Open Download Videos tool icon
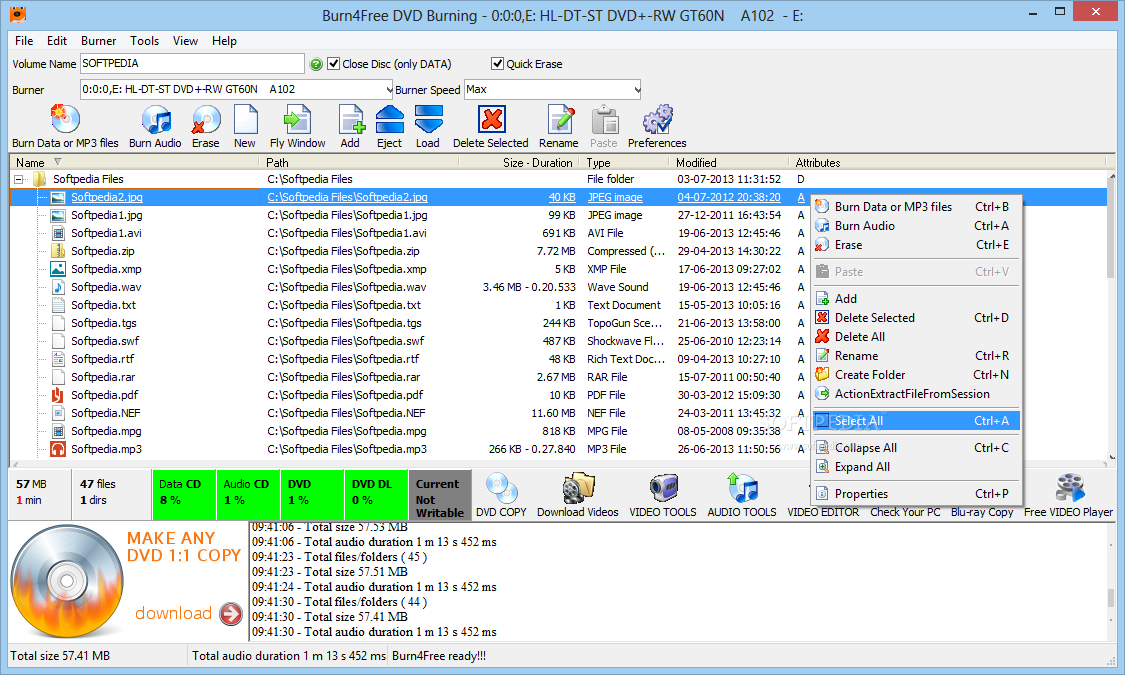The height and width of the screenshot is (675, 1125). (578, 489)
